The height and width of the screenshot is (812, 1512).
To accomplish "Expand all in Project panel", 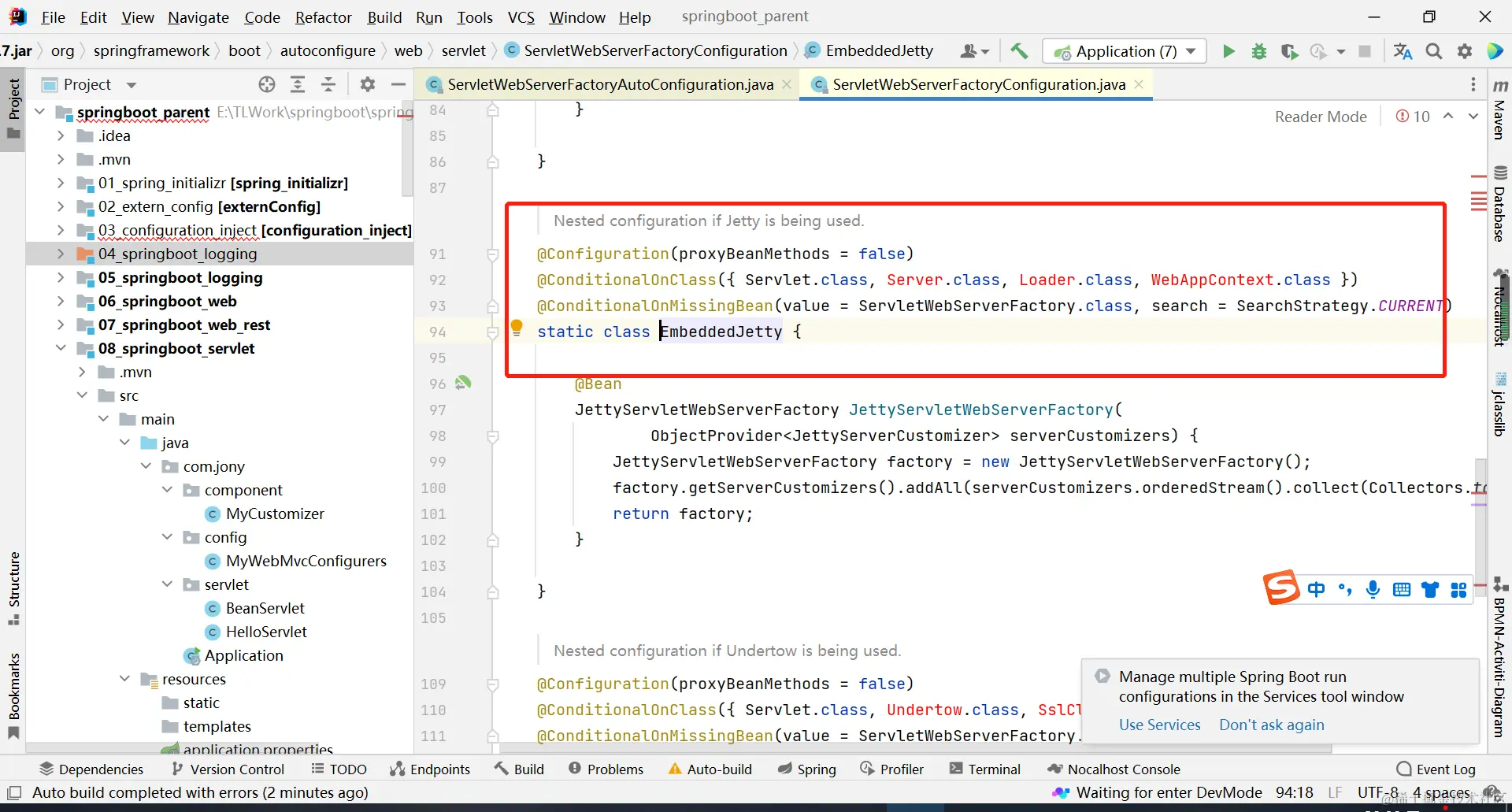I will point(298,84).
